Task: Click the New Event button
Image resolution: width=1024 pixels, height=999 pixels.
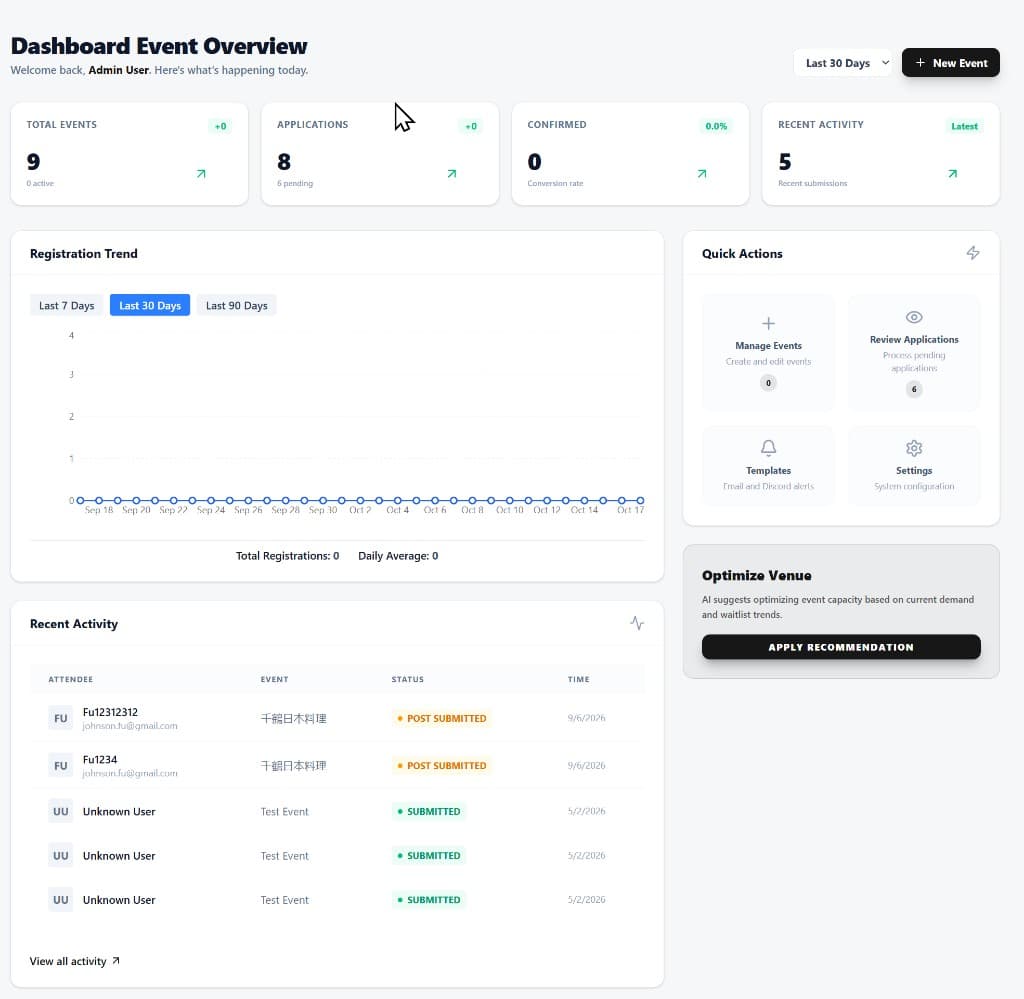Action: tap(951, 63)
